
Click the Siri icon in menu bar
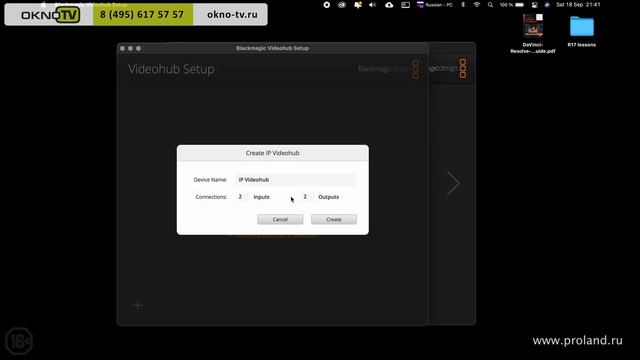coord(547,5)
